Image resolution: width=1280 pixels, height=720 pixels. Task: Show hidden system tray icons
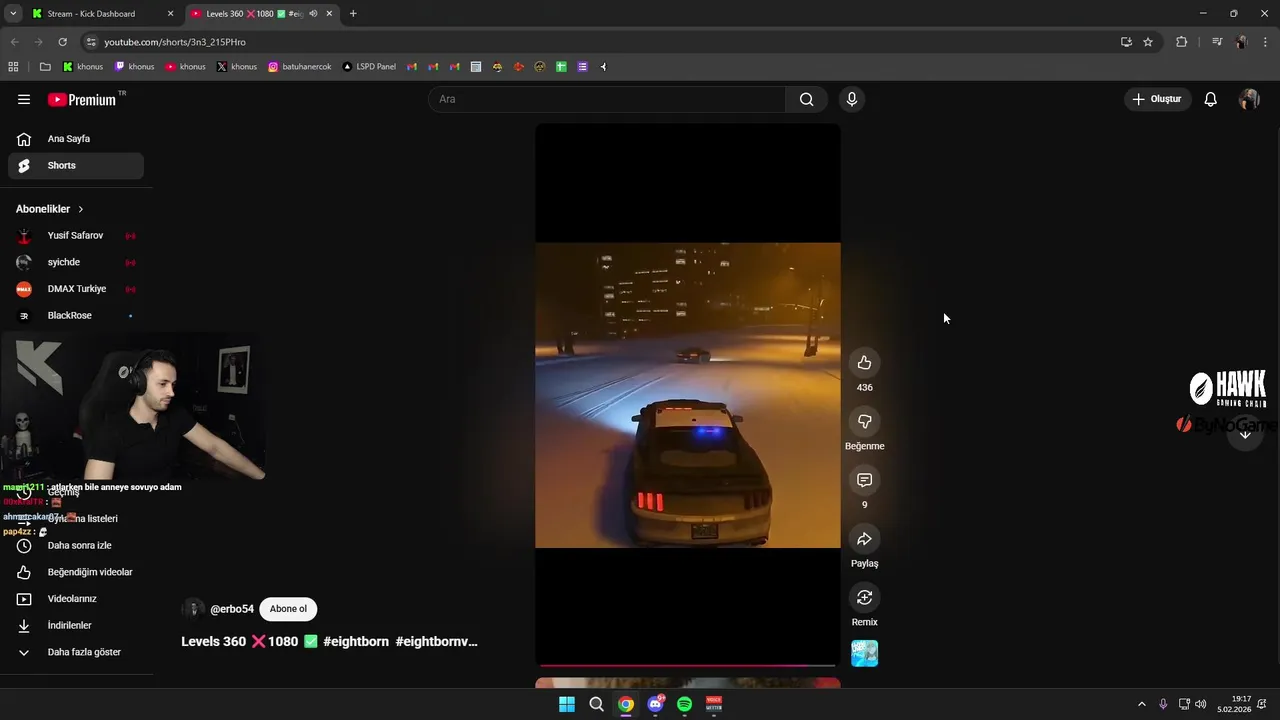(1141, 704)
